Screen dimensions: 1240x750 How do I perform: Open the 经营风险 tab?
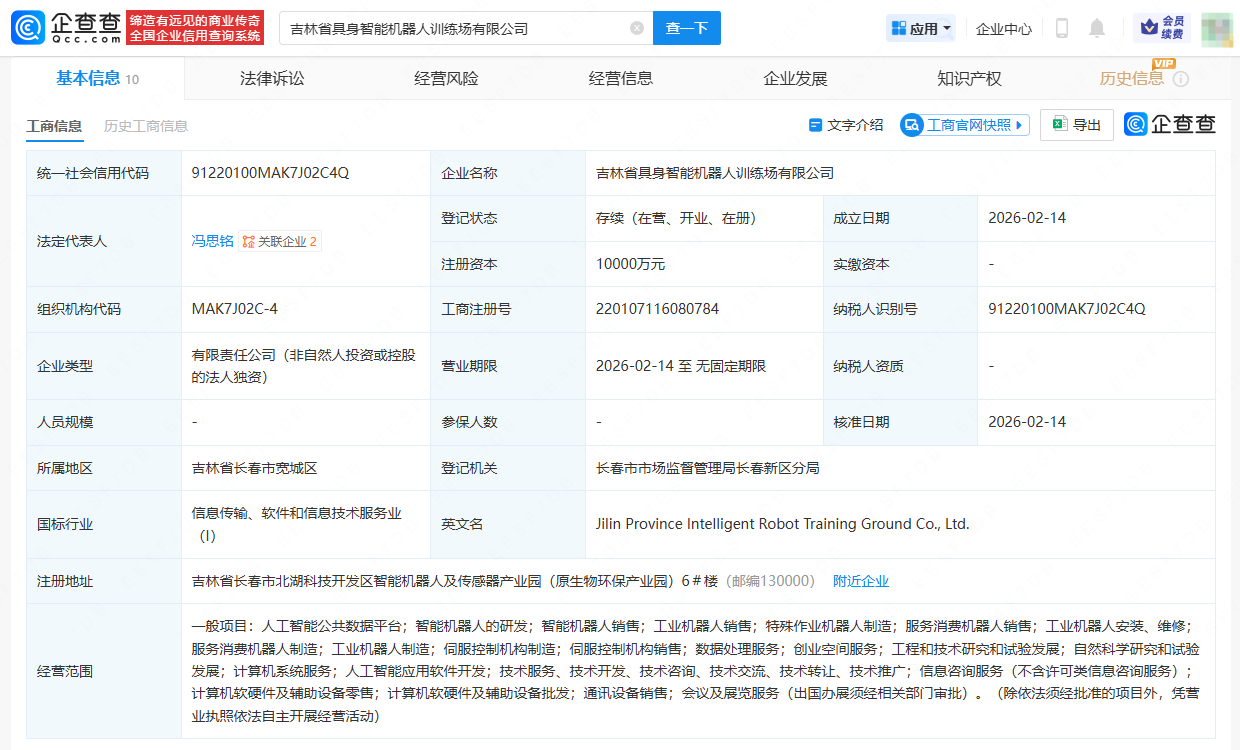[445, 78]
